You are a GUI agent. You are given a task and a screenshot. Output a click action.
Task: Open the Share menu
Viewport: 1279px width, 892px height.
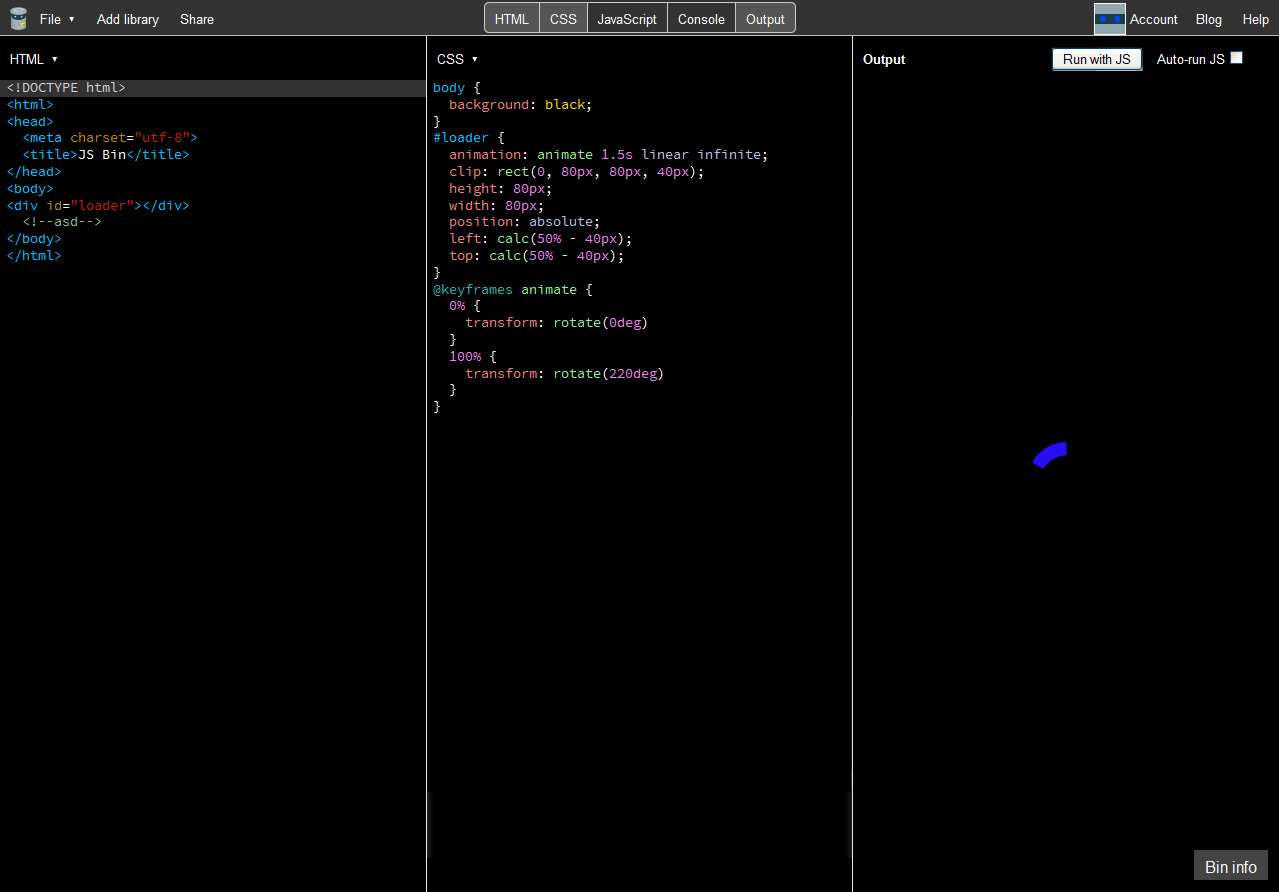[x=197, y=19]
